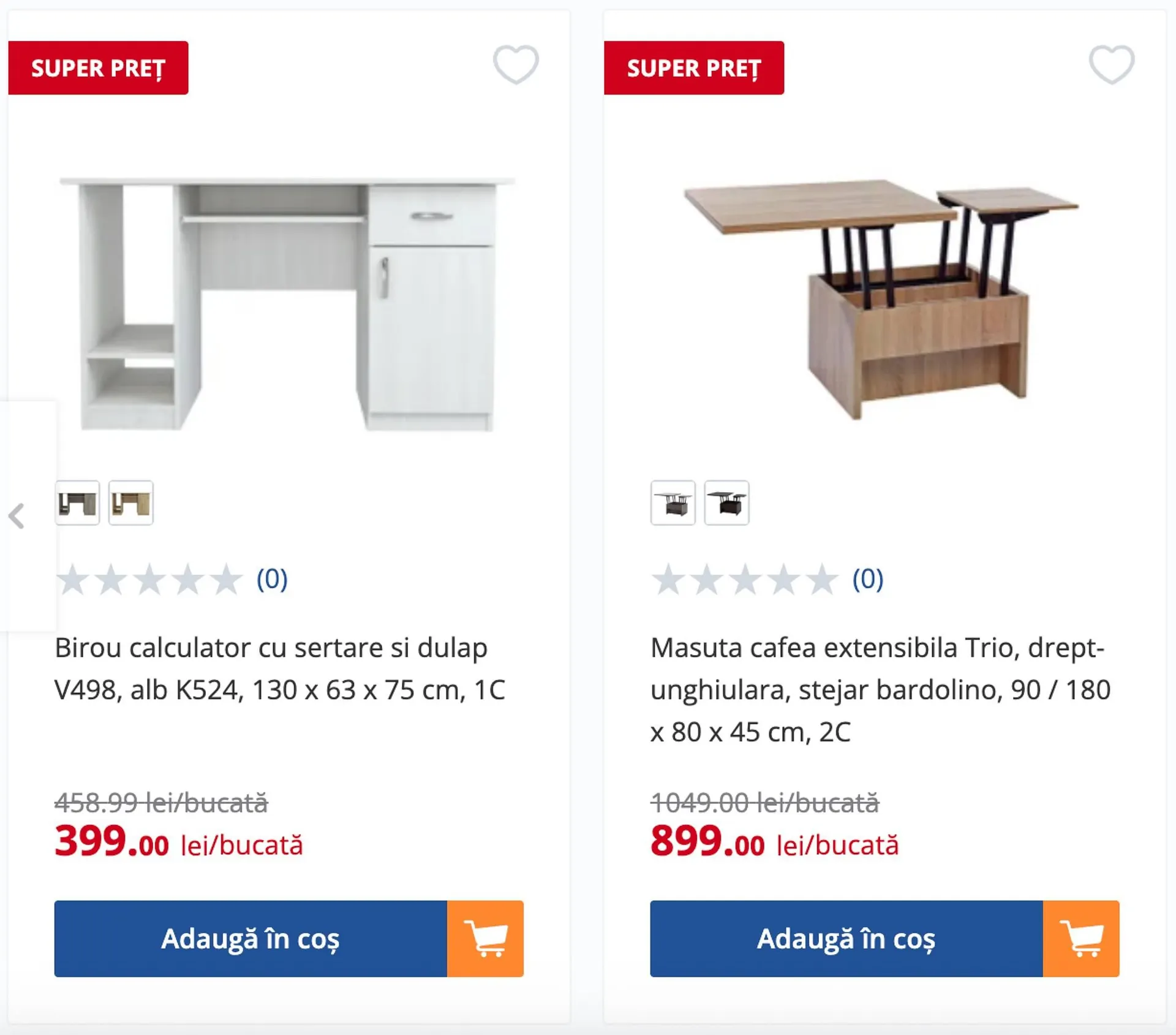The image size is (1176, 1035).
Task: Select the oak desk color variant thumbnail
Action: point(130,503)
